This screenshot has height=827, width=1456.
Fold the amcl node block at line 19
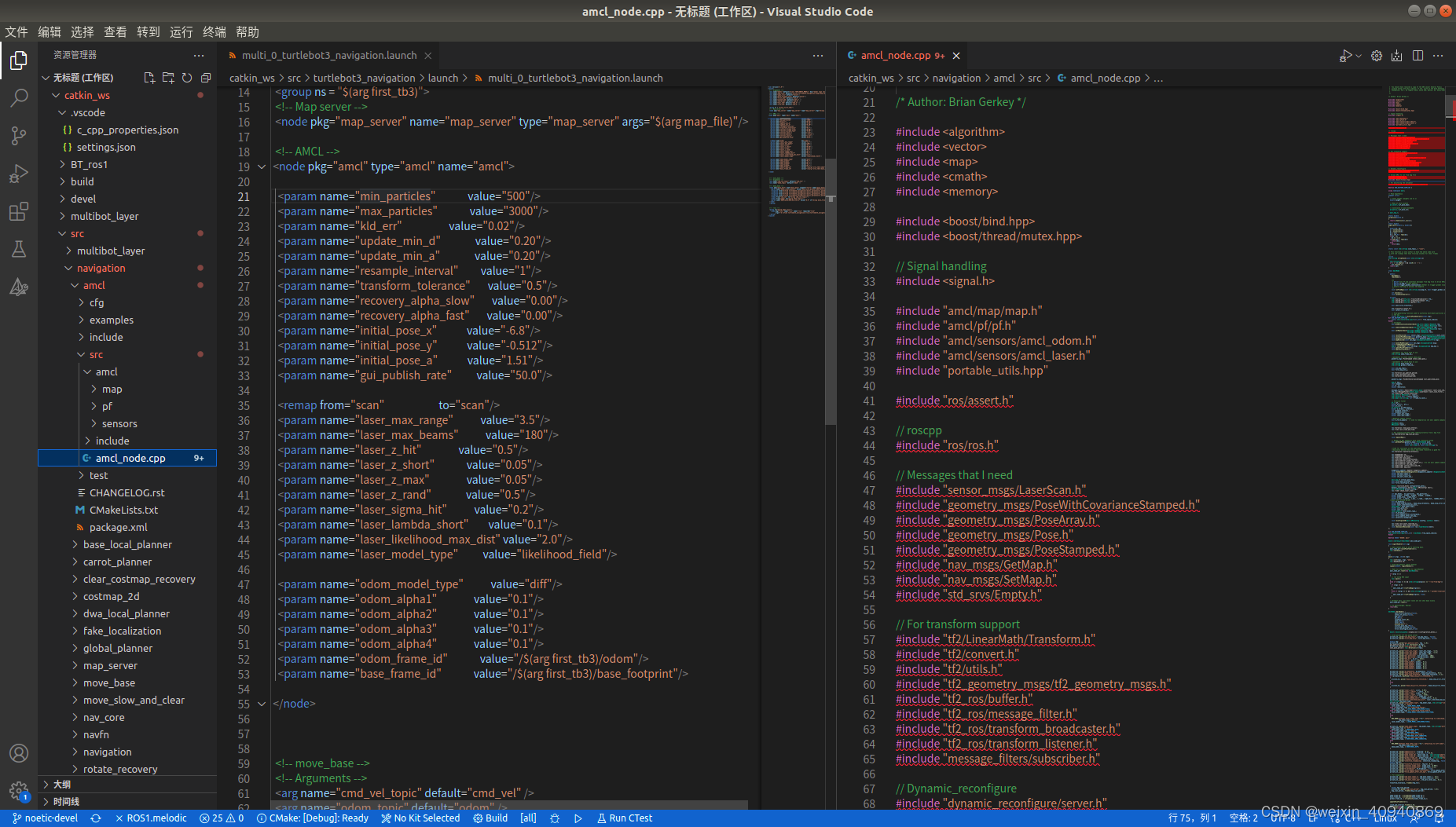pyautogui.click(x=262, y=166)
